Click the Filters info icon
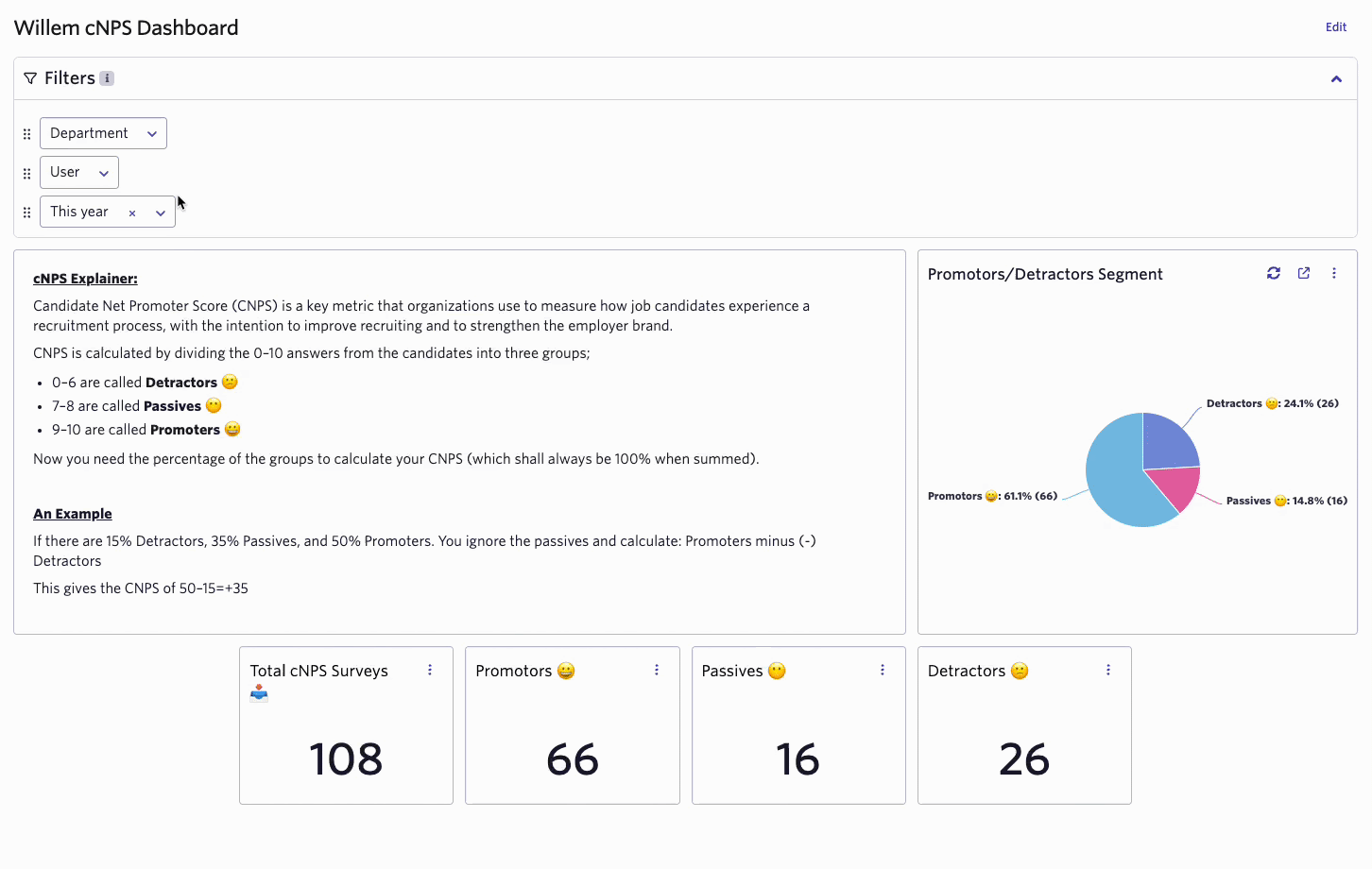Viewport: 1372px width, 869px height. [107, 78]
